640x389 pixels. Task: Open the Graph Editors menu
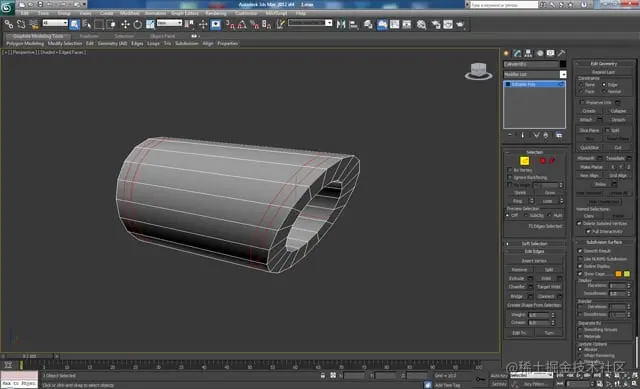(x=185, y=13)
